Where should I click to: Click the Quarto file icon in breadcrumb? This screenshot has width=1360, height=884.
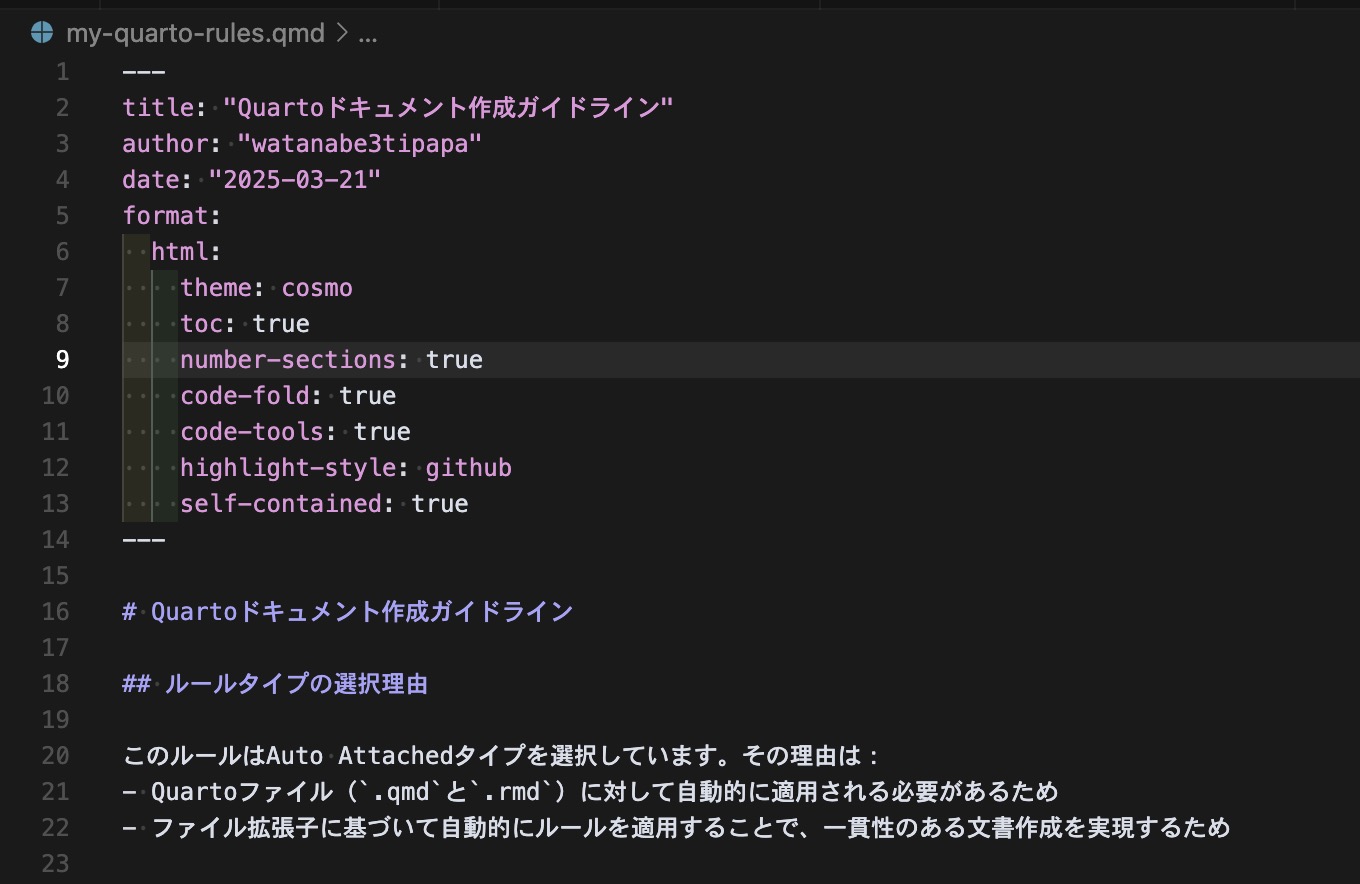(42, 33)
